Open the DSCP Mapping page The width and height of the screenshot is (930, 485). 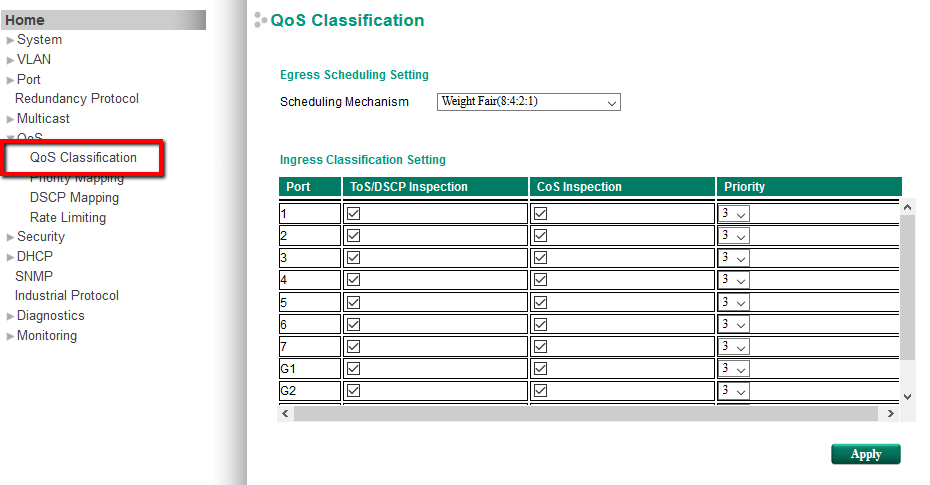click(74, 198)
